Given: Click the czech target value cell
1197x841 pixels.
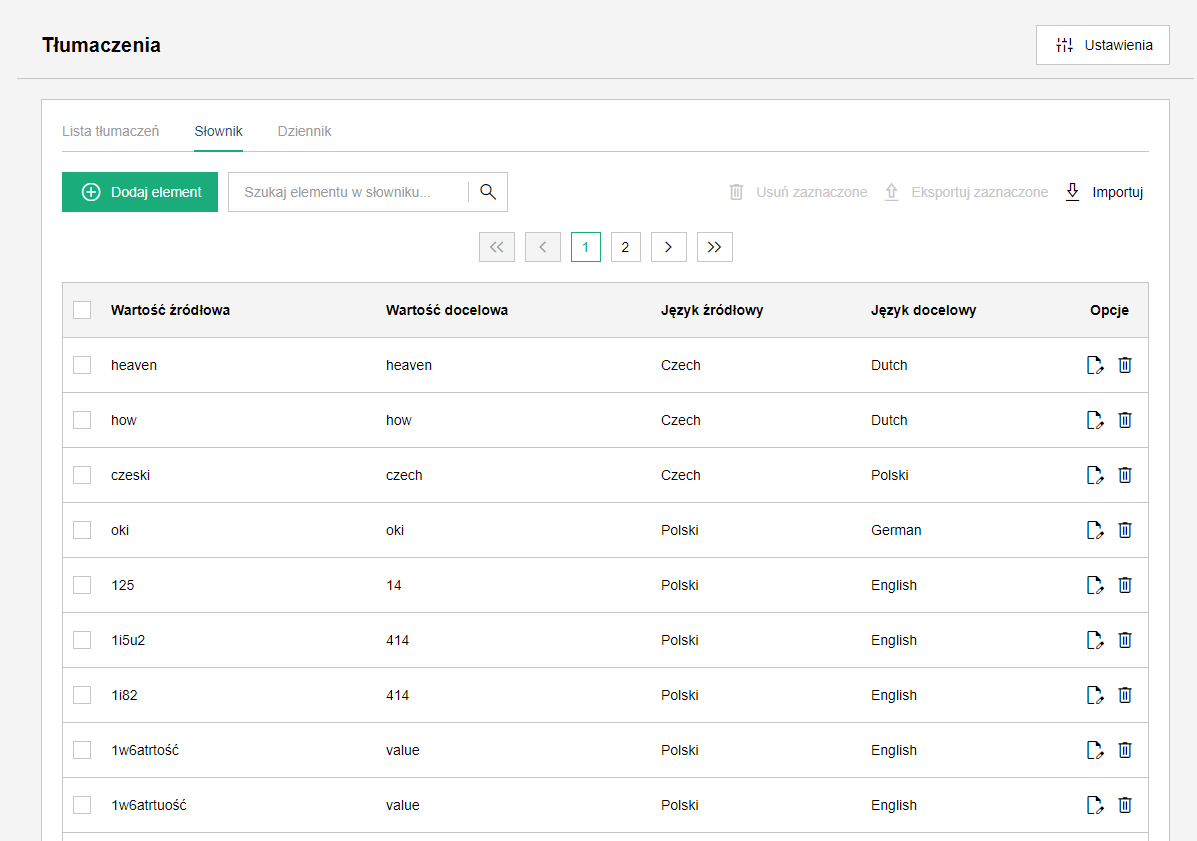Looking at the screenshot, I should [404, 475].
